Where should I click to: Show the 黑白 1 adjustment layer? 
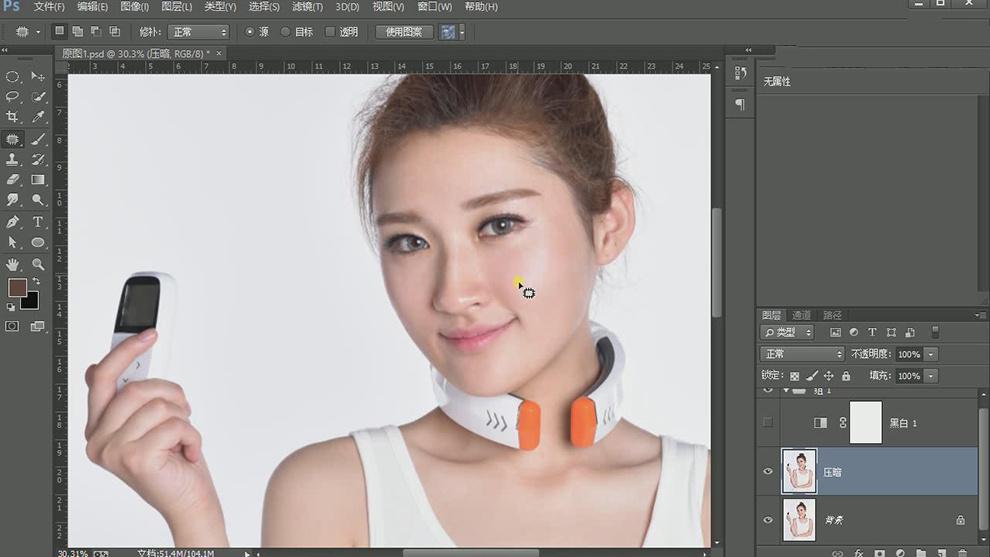(x=768, y=423)
